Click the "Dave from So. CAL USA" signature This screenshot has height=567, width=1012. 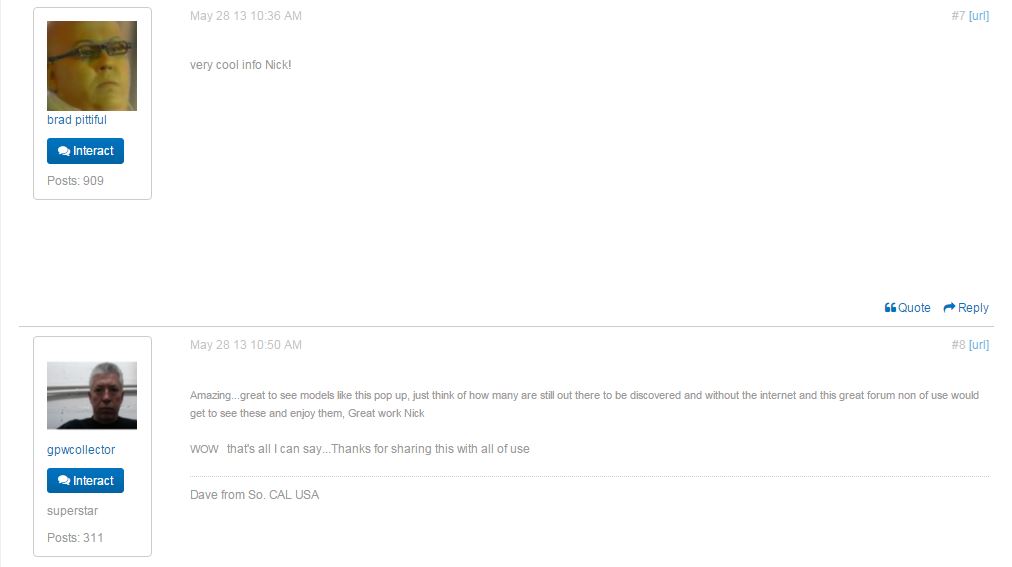[254, 495]
